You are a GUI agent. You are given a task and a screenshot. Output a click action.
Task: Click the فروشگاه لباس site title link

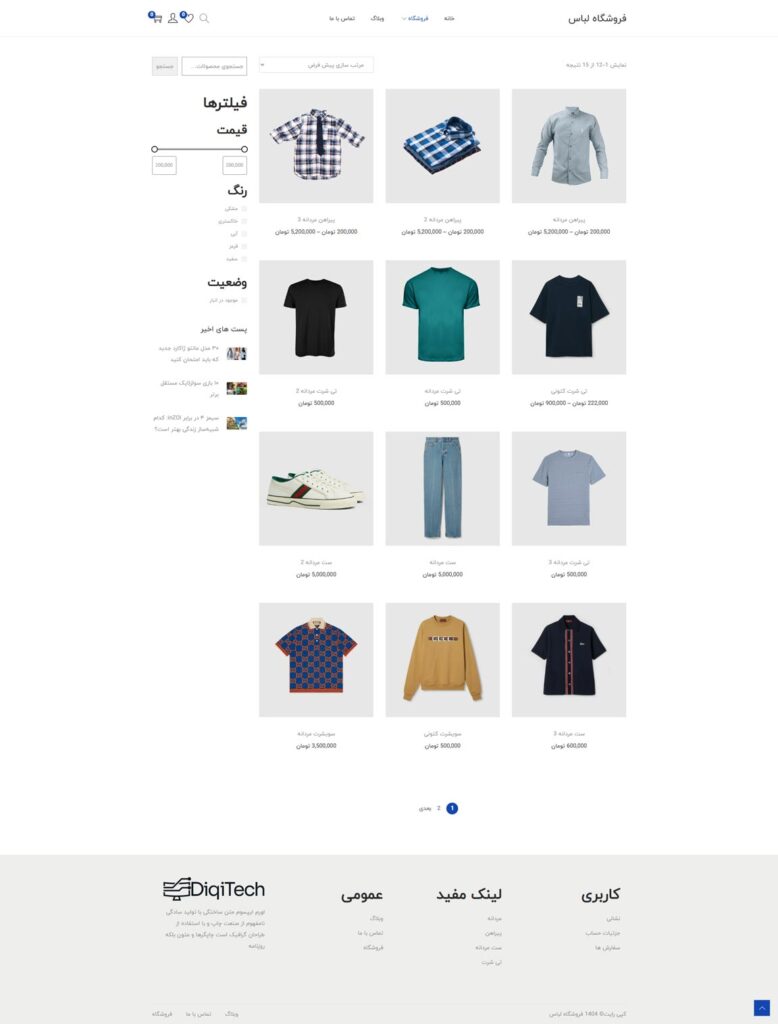[597, 18]
